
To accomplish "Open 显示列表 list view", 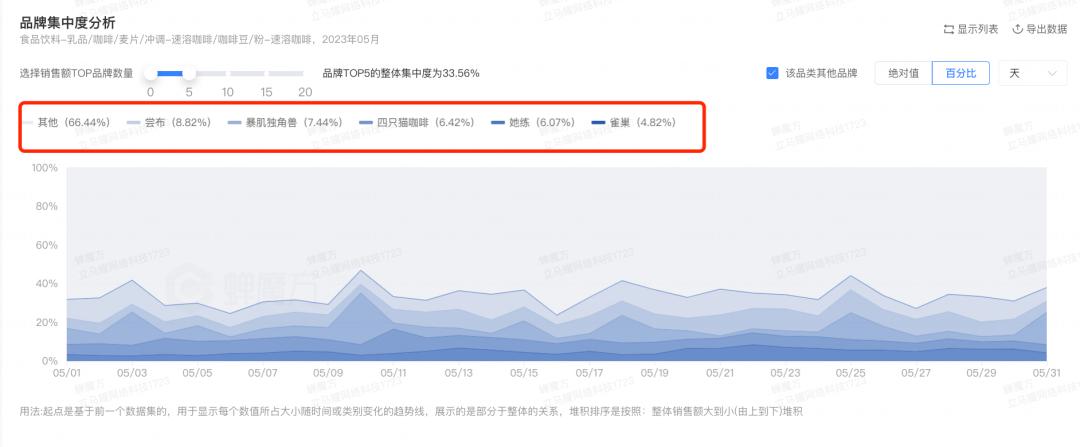I will click(x=971, y=30).
